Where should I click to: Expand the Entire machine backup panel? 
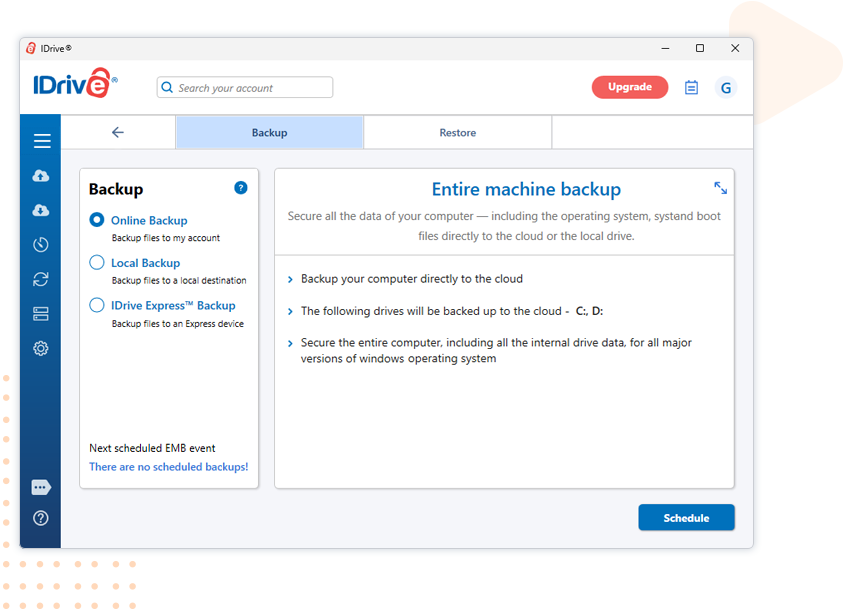point(721,188)
